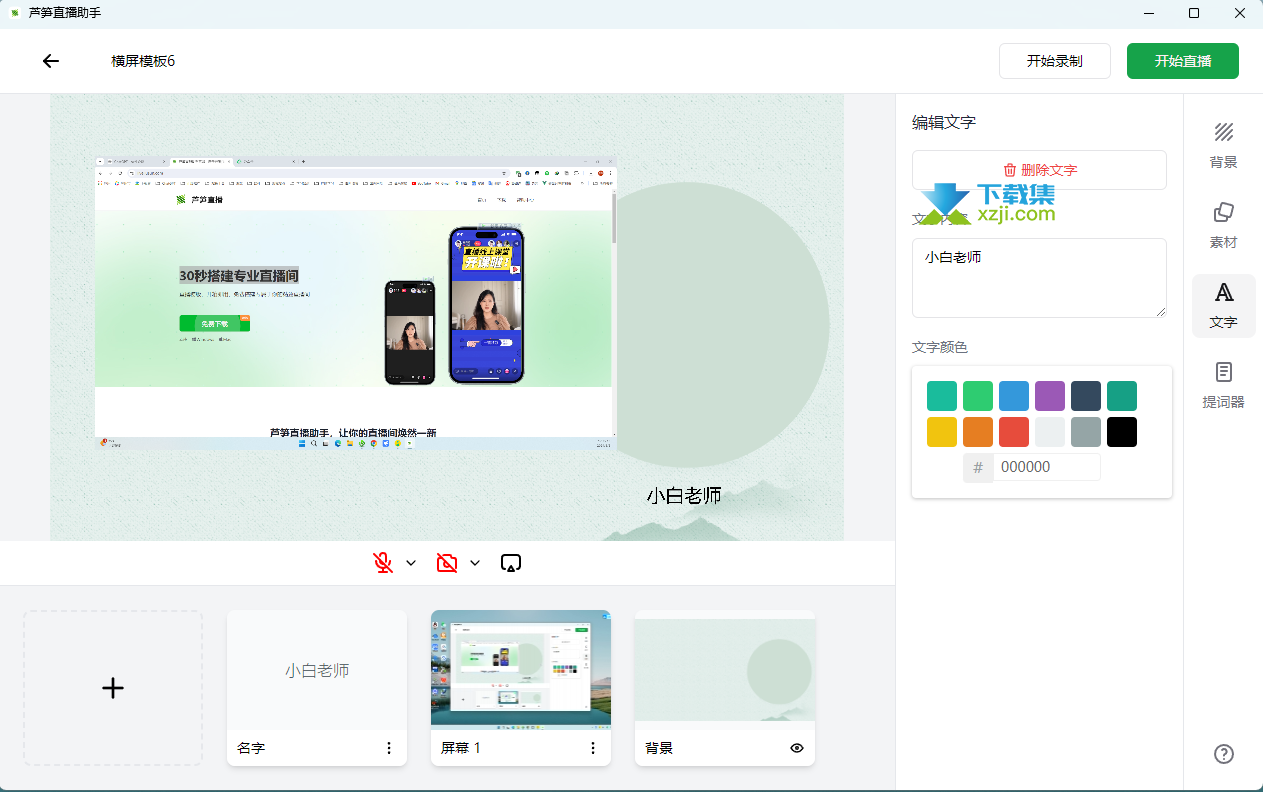Click 名字 layer label
Viewport: 1263px width, 792px height.
[251, 748]
